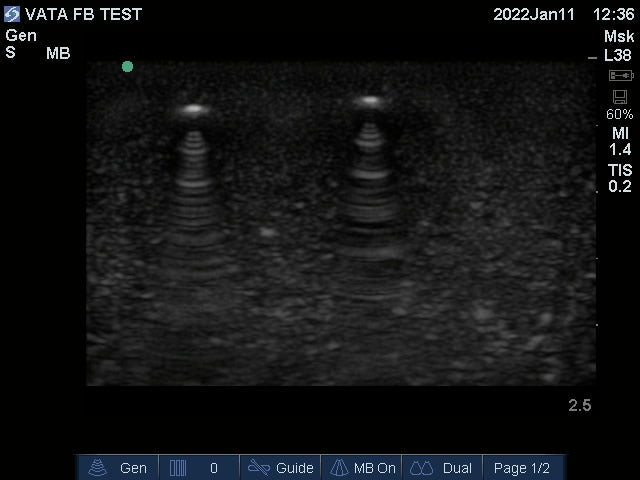
Task: Click the SonoSite logo icon beside VATA FB TEST
Action: tap(12, 14)
